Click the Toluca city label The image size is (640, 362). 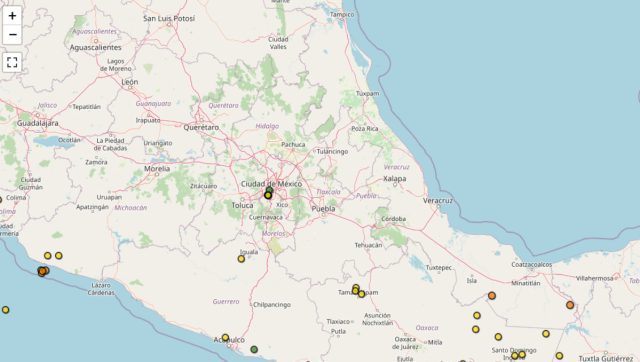[x=242, y=205]
